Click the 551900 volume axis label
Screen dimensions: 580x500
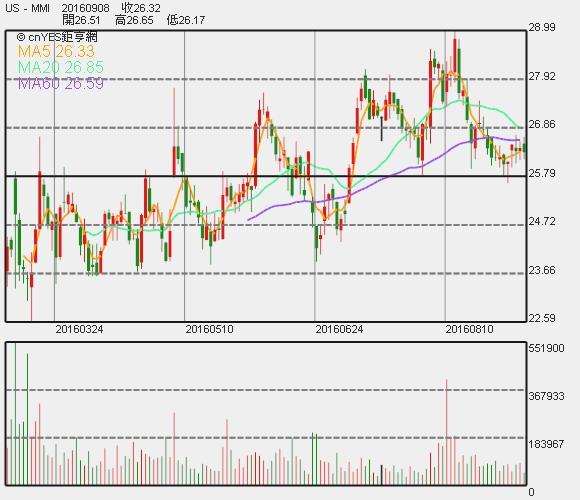click(546, 348)
